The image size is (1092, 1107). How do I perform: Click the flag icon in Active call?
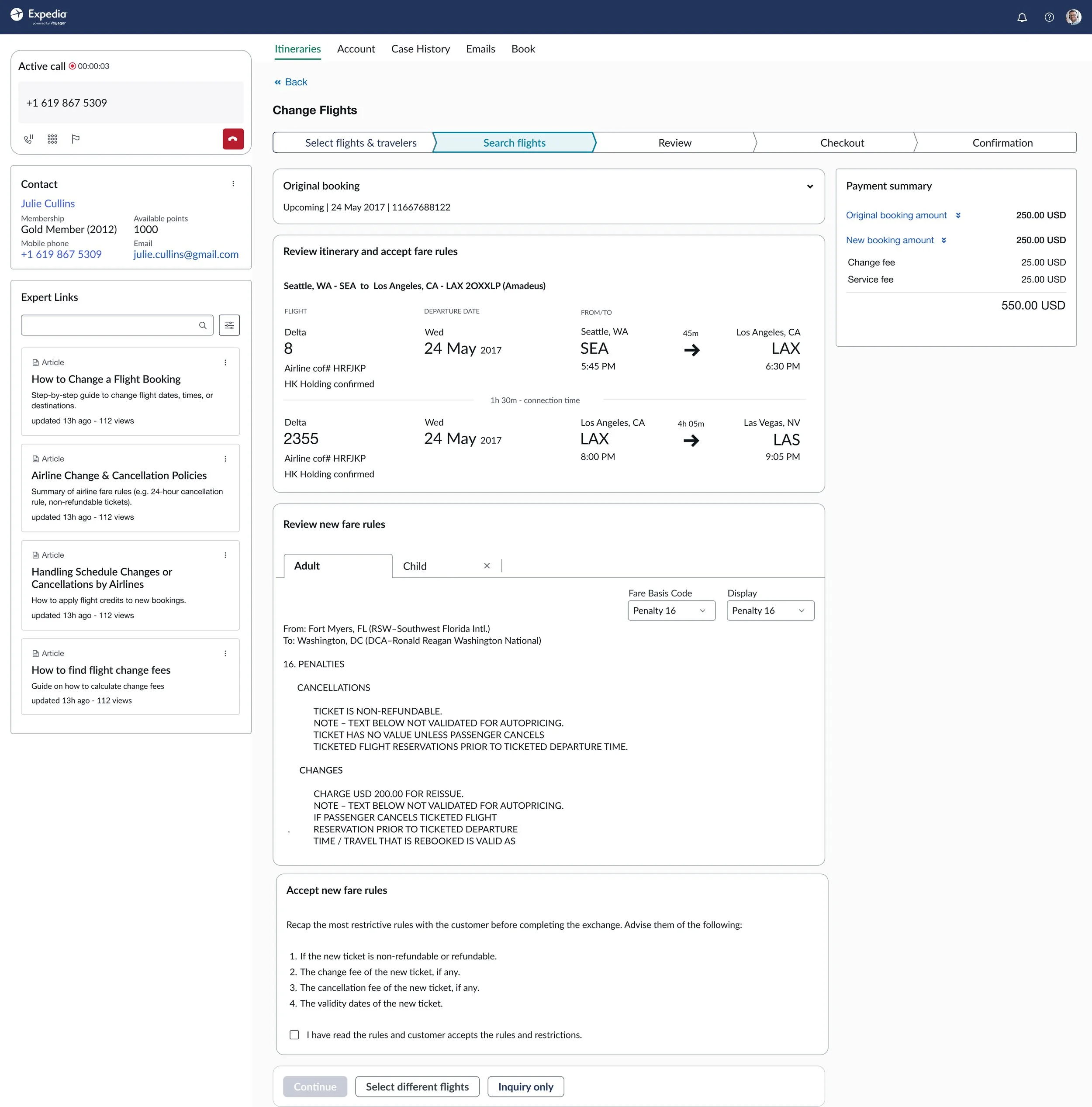coord(75,139)
